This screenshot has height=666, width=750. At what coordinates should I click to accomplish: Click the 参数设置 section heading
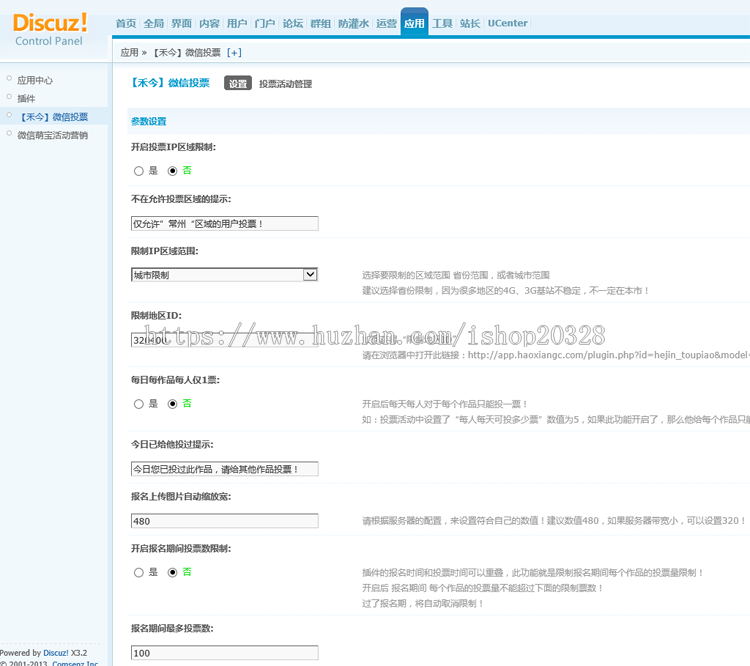[x=149, y=122]
